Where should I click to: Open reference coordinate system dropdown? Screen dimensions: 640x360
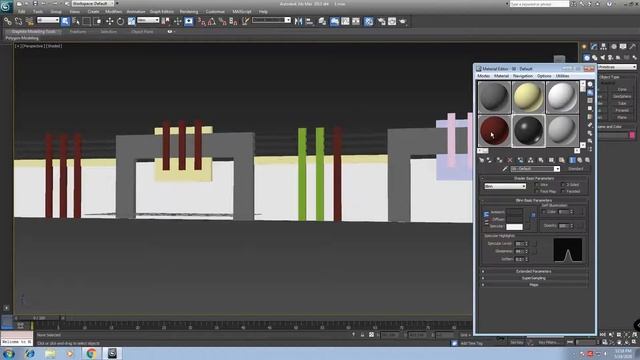click(x=148, y=20)
